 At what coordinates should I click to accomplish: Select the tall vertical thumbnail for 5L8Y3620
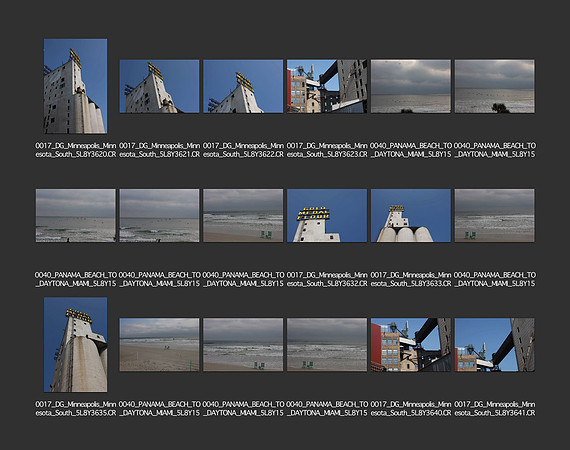75,86
